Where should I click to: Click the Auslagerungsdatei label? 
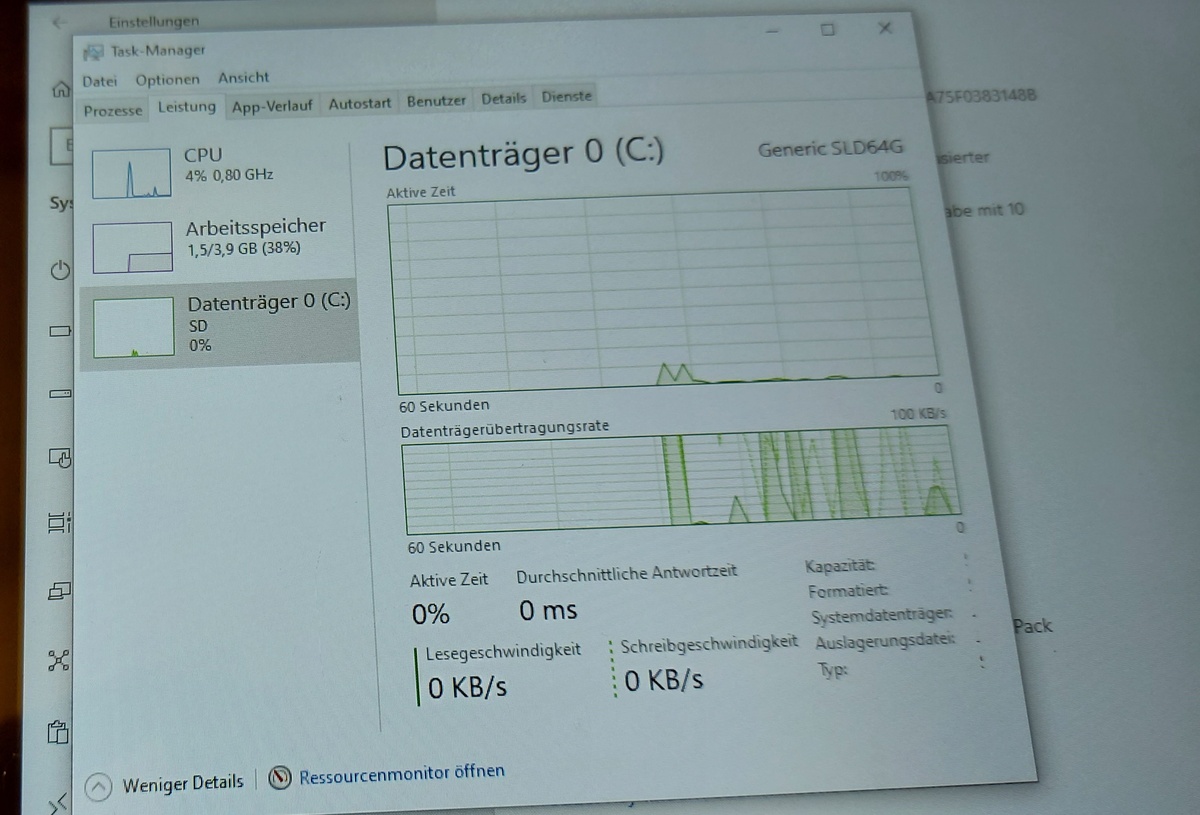[885, 643]
